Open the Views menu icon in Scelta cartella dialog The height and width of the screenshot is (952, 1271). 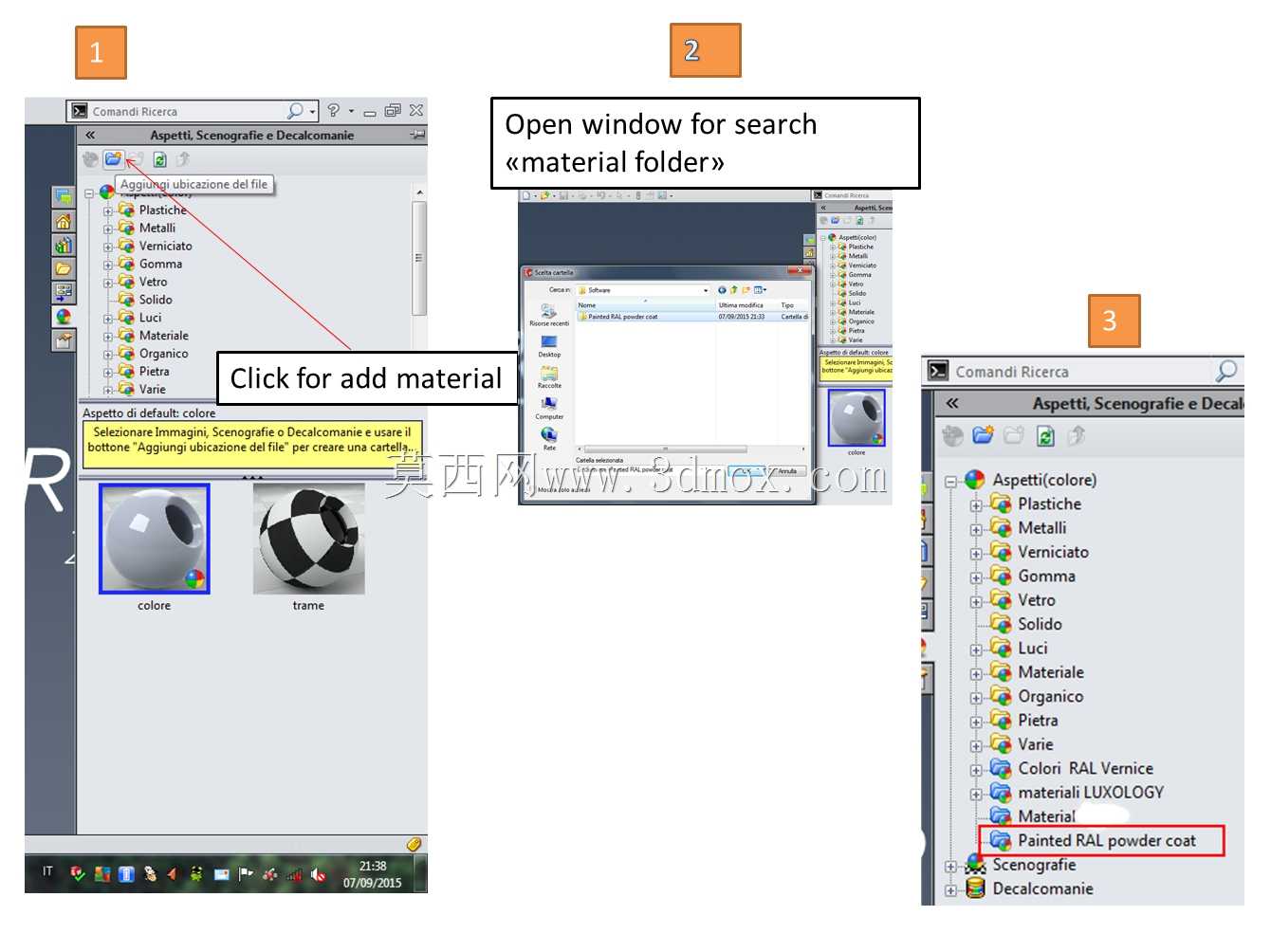click(760, 290)
